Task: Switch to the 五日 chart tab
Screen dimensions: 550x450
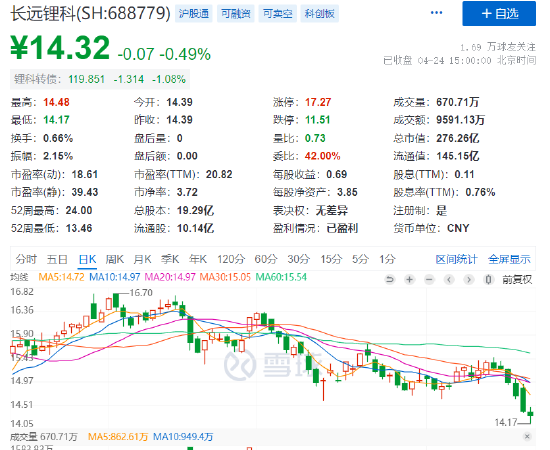Action: 57,260
